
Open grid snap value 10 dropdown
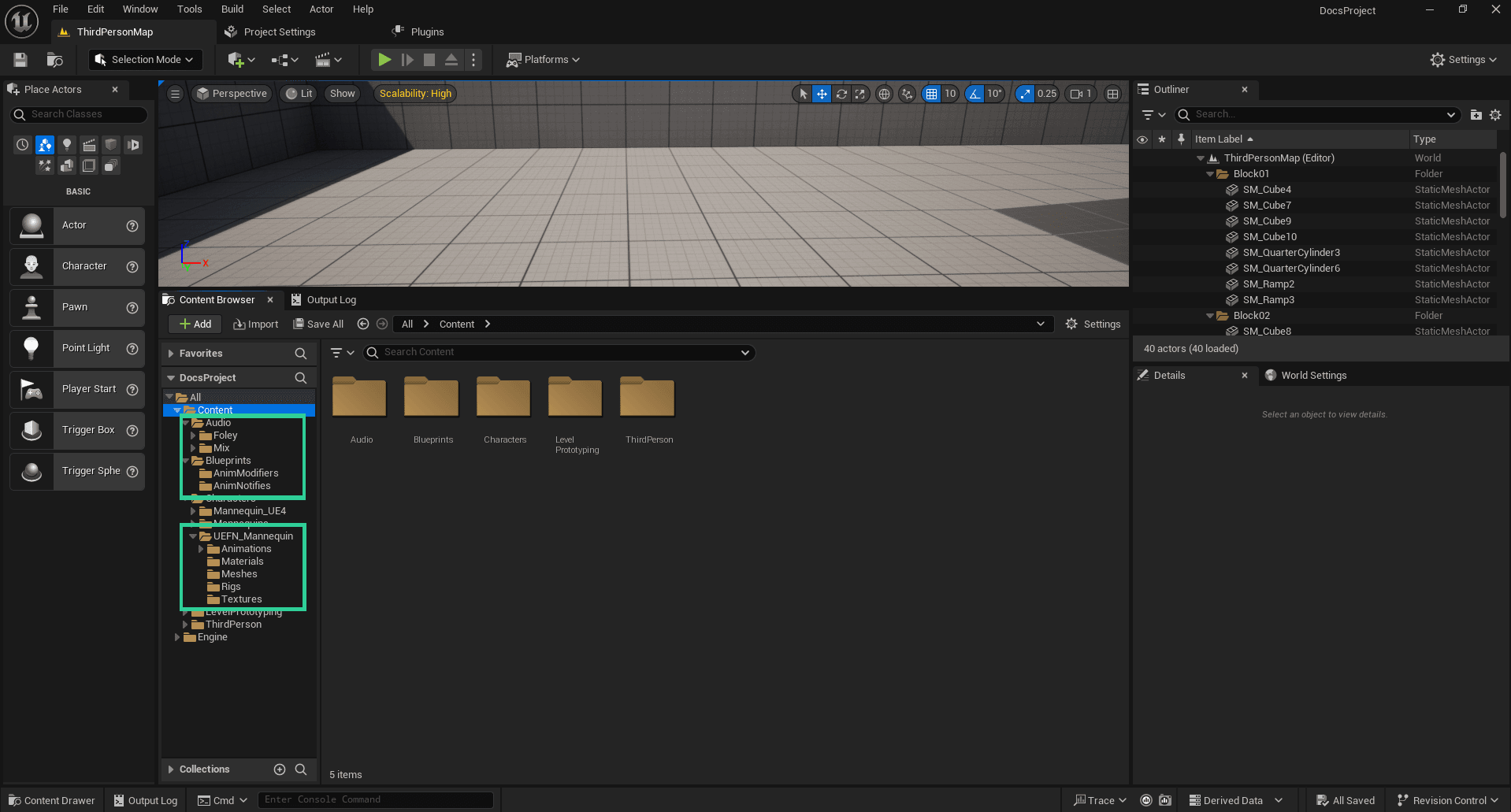[950, 94]
